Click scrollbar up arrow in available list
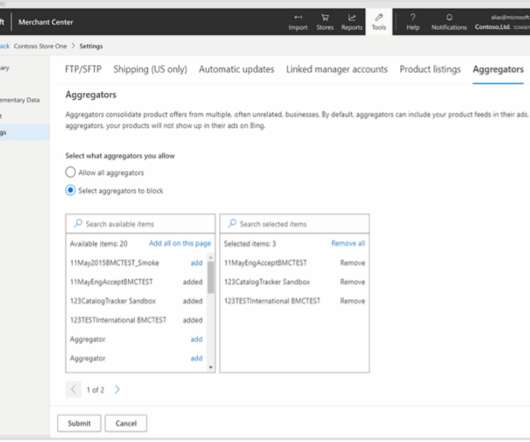This screenshot has width=530, height=442. [211, 257]
